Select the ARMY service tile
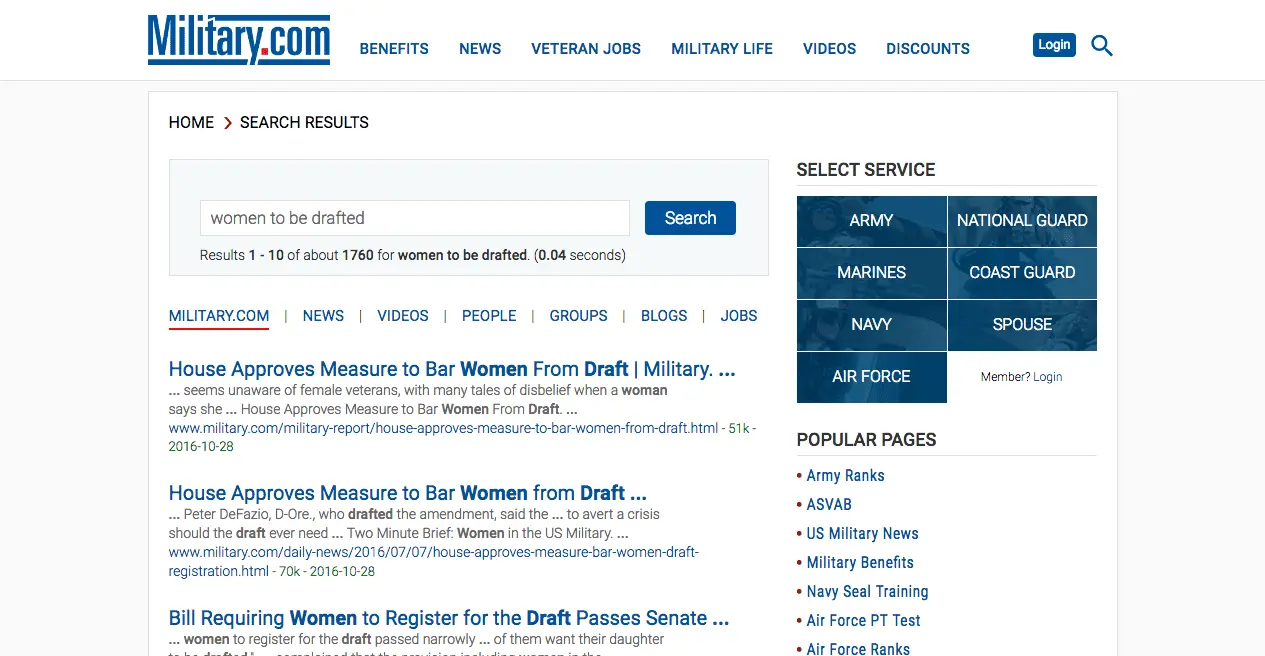The width and height of the screenshot is (1265, 656). point(871,221)
